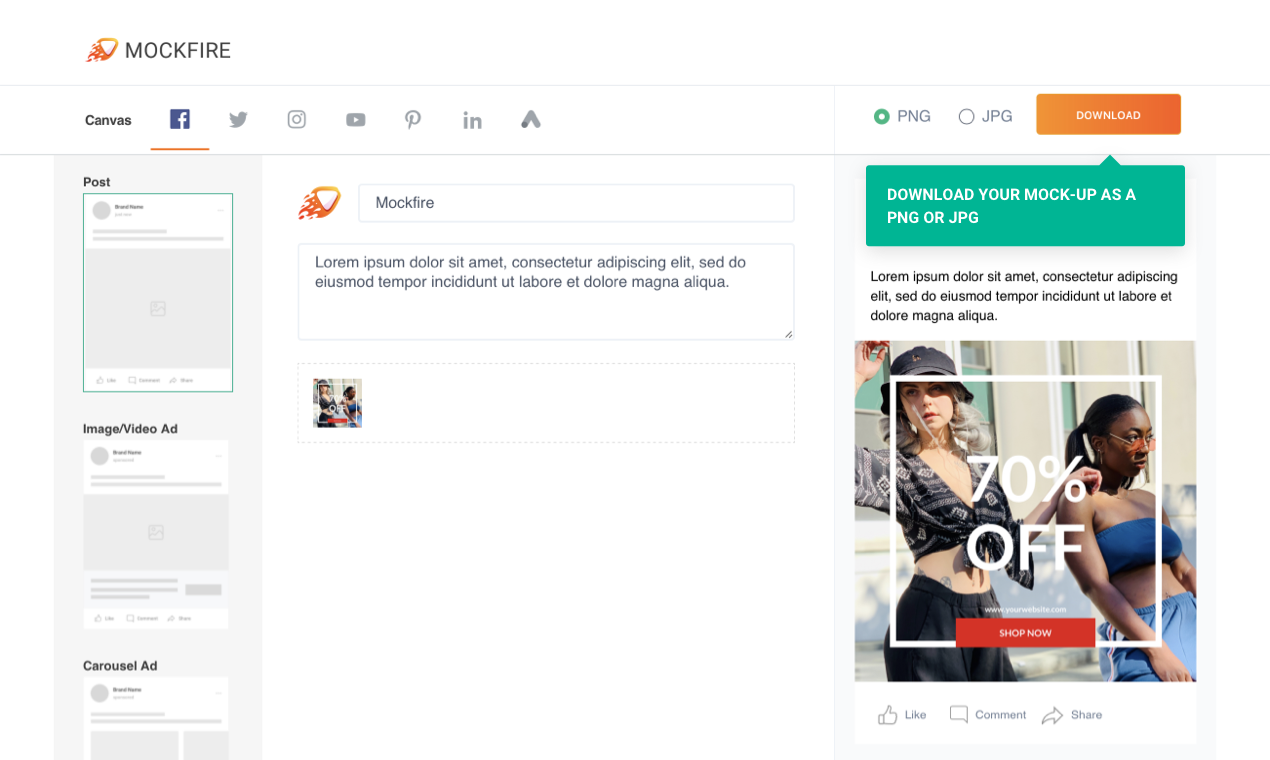Viewport: 1270px width, 760px height.
Task: Switch to the Twitter mockup tab
Action: pyautogui.click(x=238, y=120)
